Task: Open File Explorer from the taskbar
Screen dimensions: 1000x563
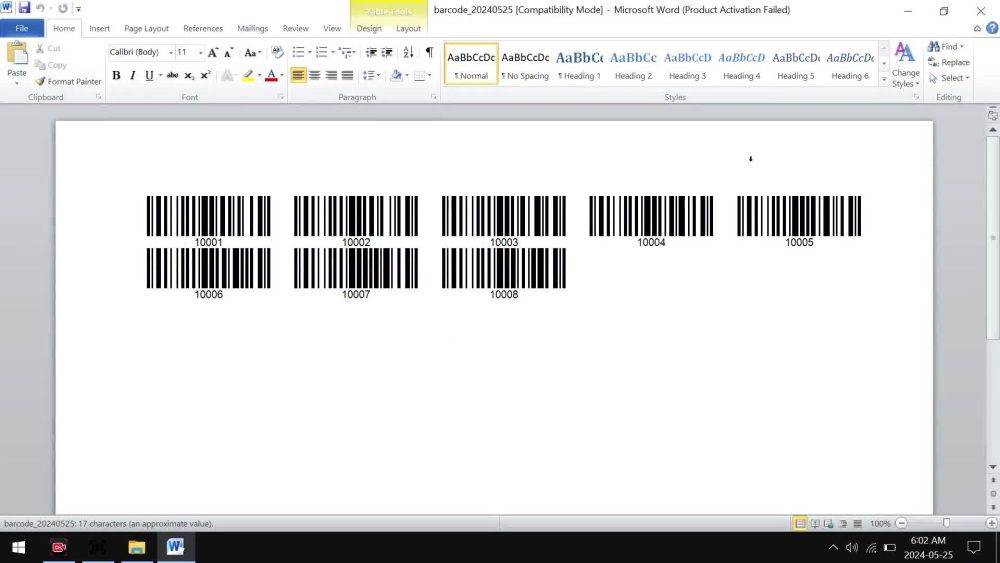Action: point(136,547)
